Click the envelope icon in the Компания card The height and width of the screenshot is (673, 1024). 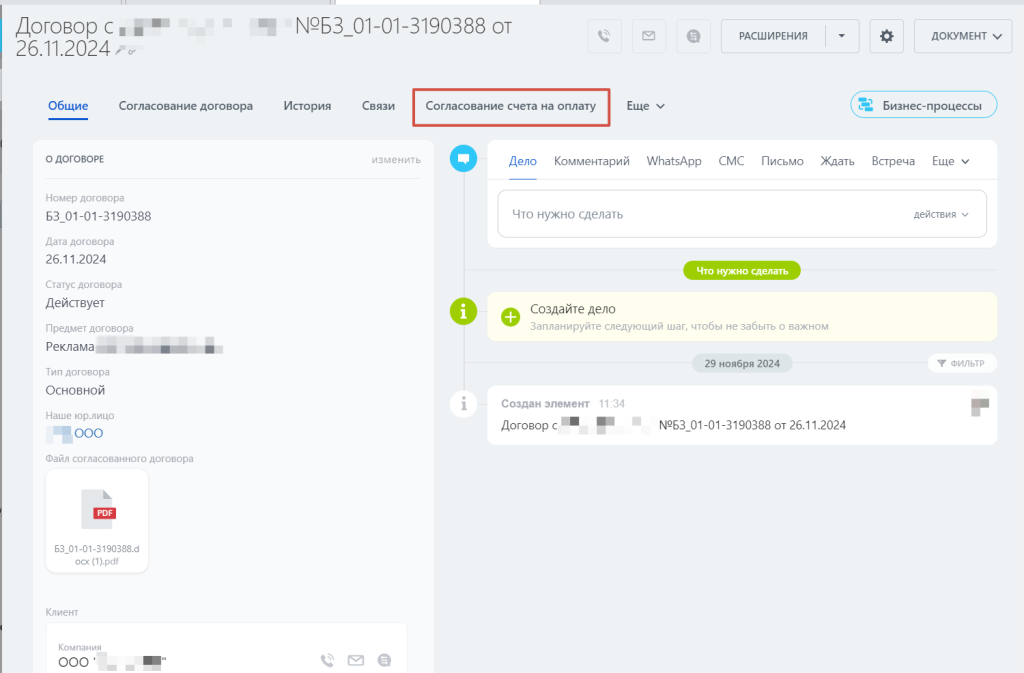(355, 660)
